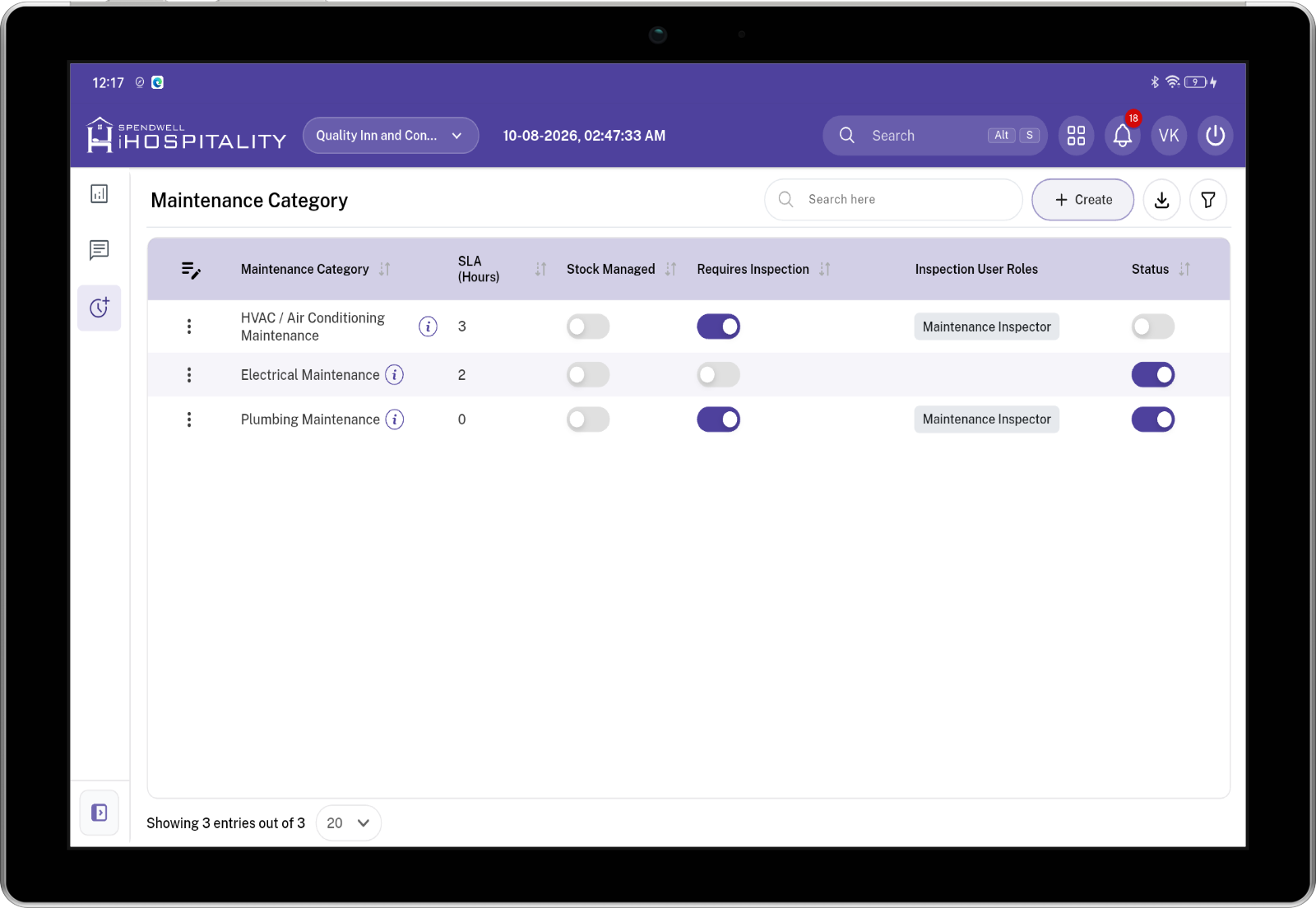
Task: Disable Requires Inspection for HVAC row
Action: coord(719,327)
